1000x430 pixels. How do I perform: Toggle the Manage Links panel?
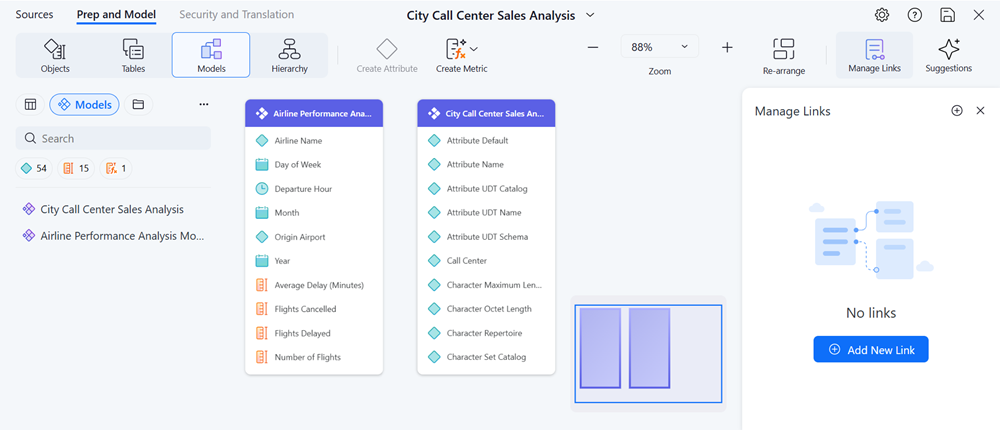(874, 54)
